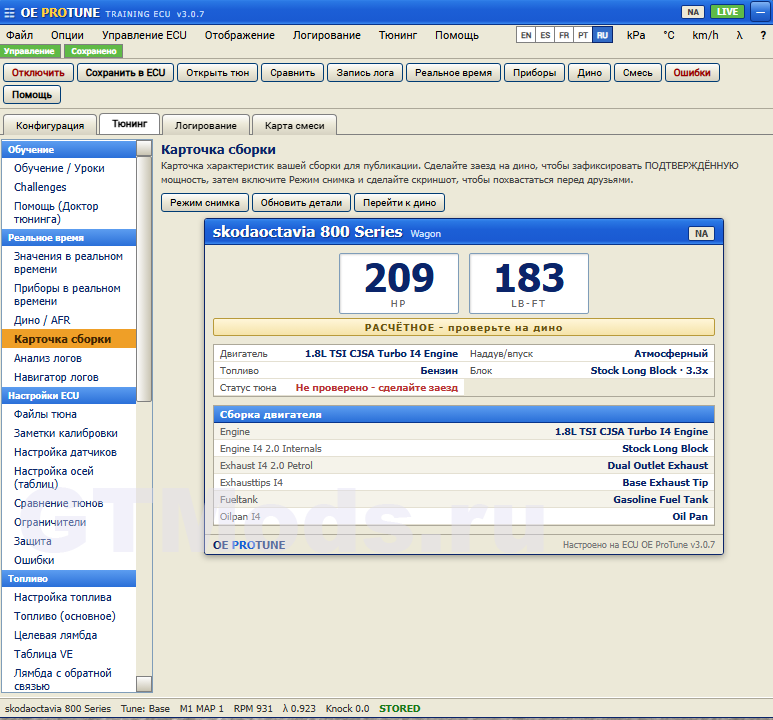Viewport: 773px width, 720px height.
Task: Enable Режим снимка
Action: pyautogui.click(x=205, y=203)
